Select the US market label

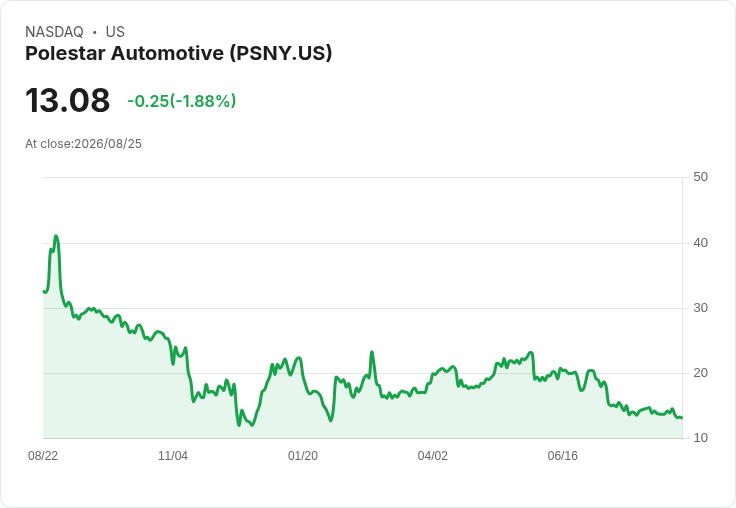coord(115,32)
